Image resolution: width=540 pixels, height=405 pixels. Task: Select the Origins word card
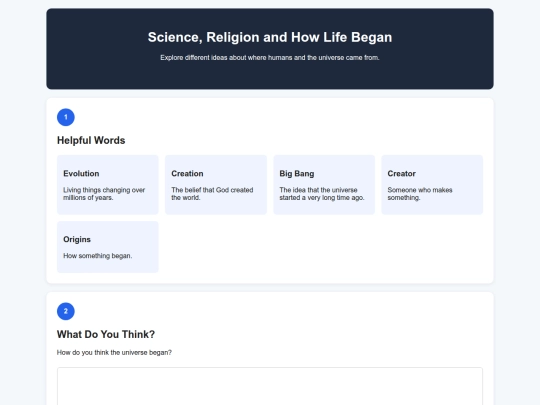pos(108,247)
